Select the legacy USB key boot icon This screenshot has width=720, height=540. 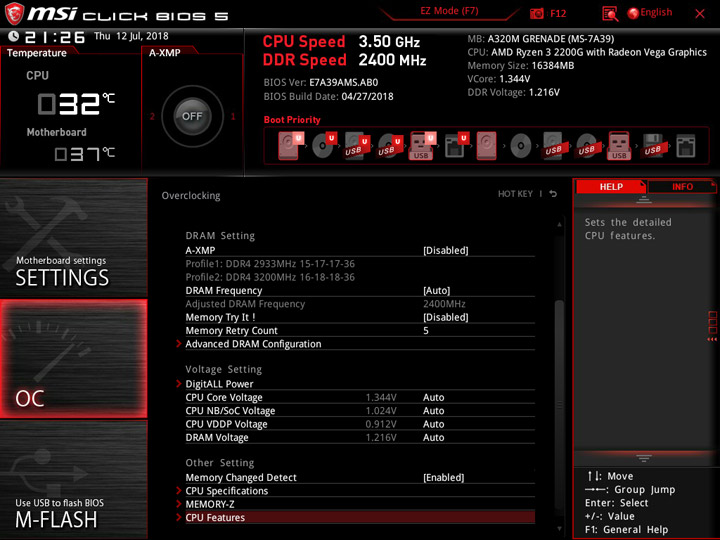[x=619, y=146]
